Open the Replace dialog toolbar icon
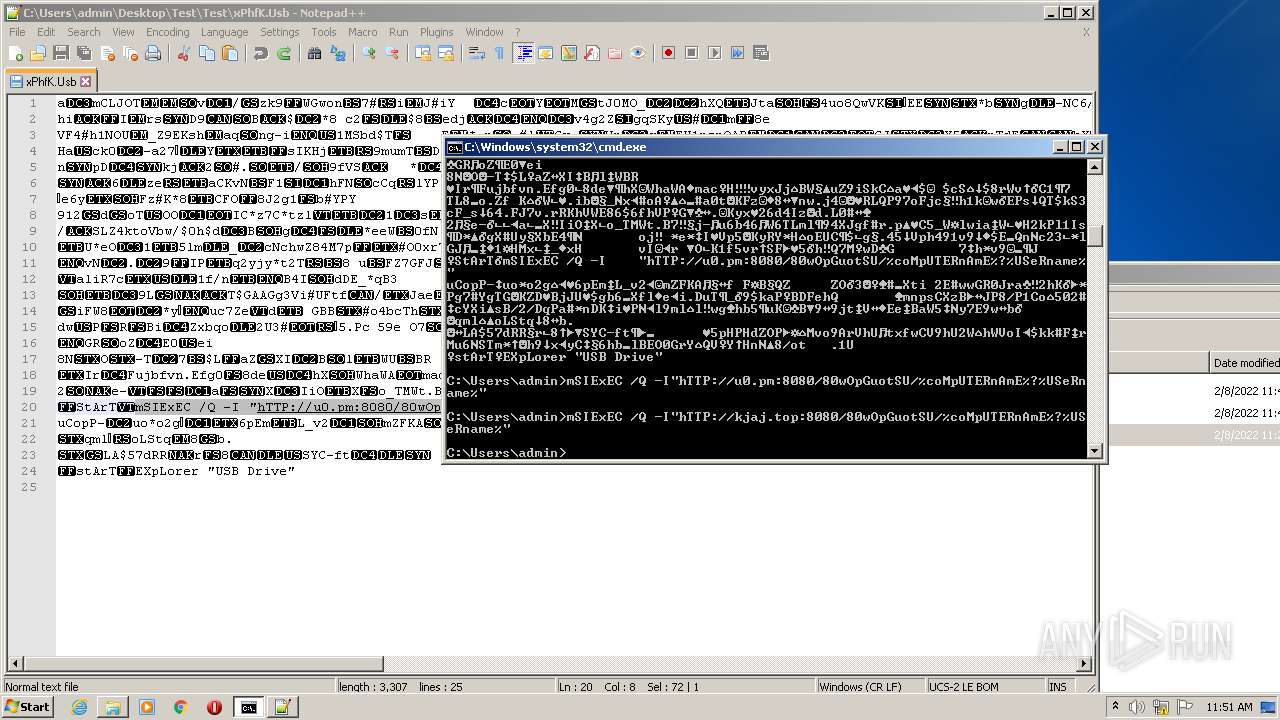The width and height of the screenshot is (1280, 720). [338, 53]
